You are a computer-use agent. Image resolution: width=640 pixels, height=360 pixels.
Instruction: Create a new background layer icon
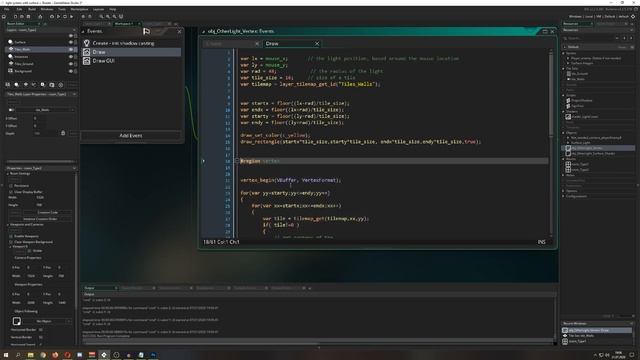pyautogui.click(x=7, y=84)
